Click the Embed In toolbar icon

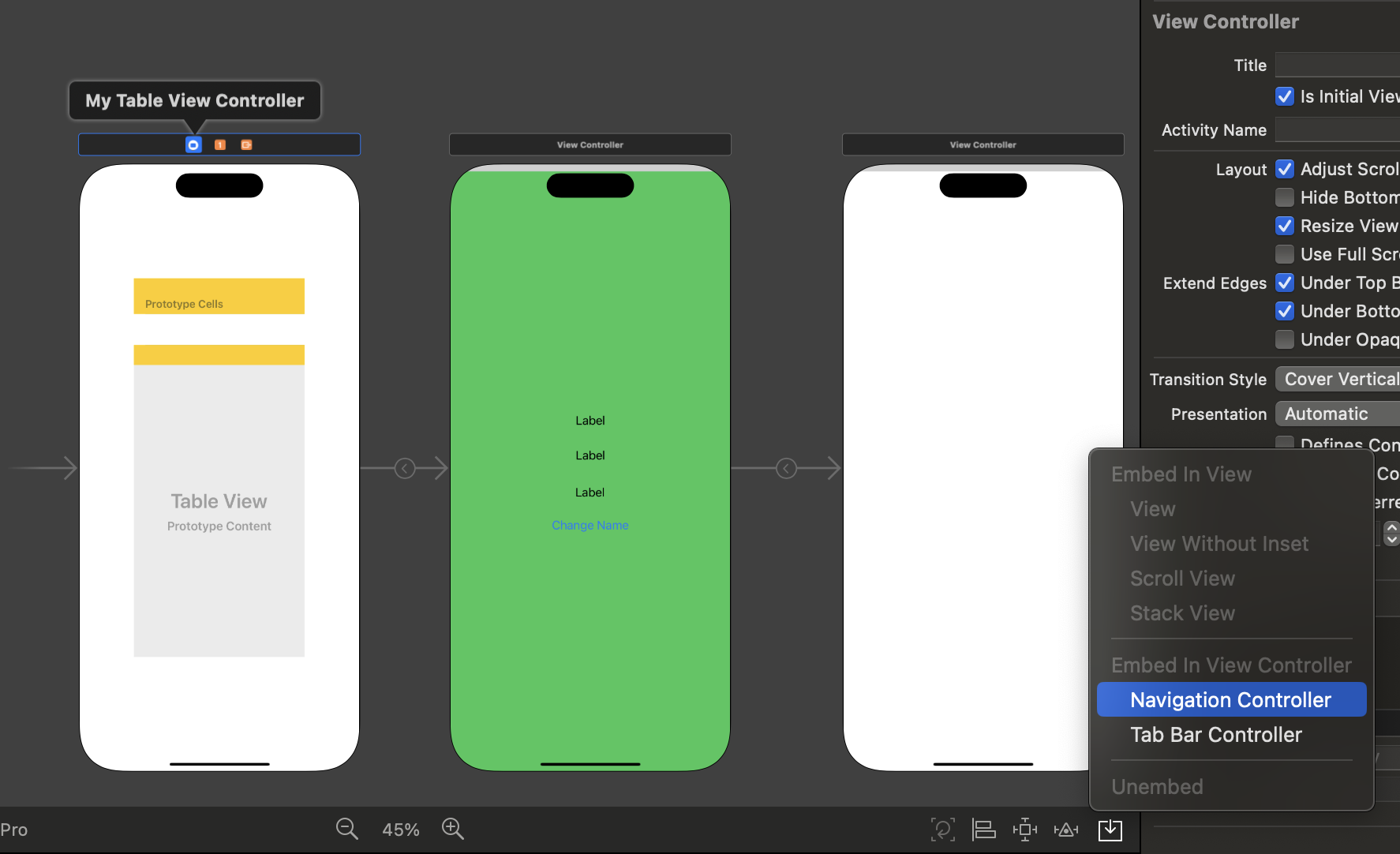click(x=1110, y=830)
